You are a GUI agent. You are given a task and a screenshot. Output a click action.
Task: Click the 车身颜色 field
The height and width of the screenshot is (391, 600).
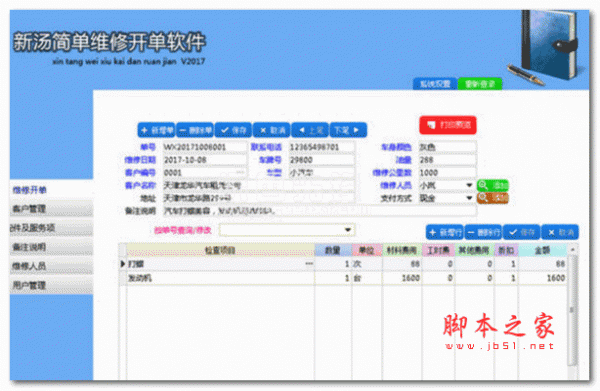point(447,147)
